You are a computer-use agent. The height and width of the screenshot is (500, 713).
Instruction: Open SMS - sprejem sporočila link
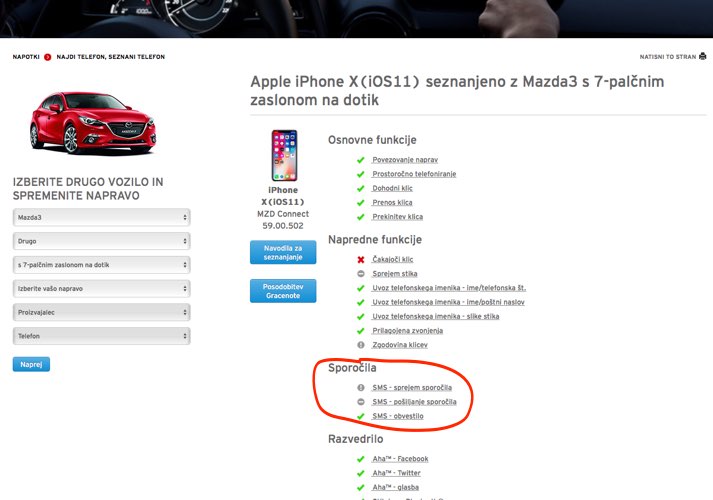(412, 388)
